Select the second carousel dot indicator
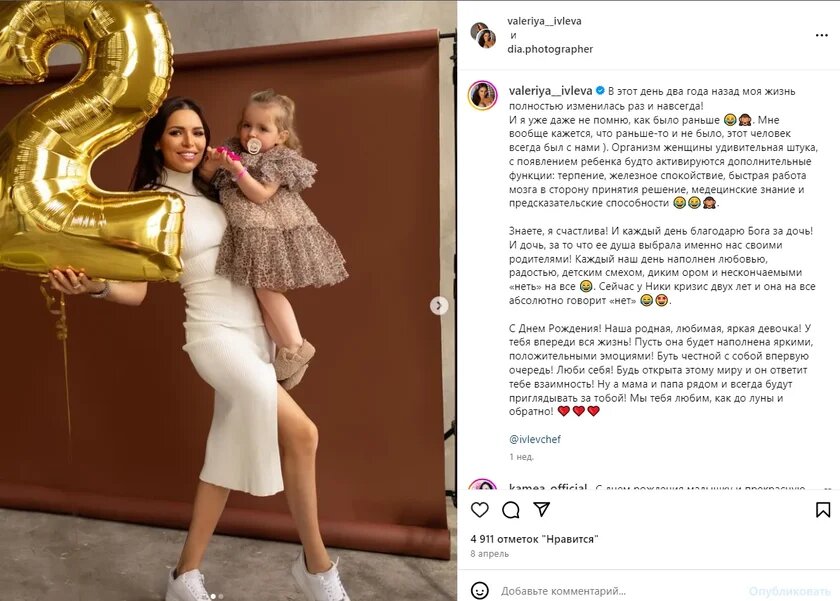Image resolution: width=840 pixels, height=601 pixels. click(x=221, y=596)
